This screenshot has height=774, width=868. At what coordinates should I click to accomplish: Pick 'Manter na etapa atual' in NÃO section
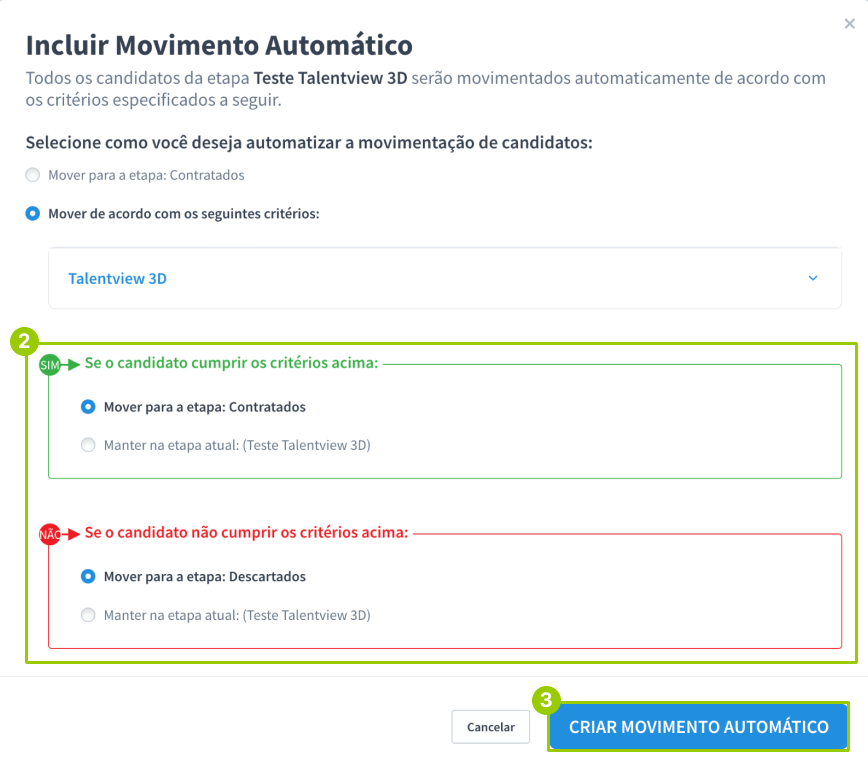coord(89,615)
